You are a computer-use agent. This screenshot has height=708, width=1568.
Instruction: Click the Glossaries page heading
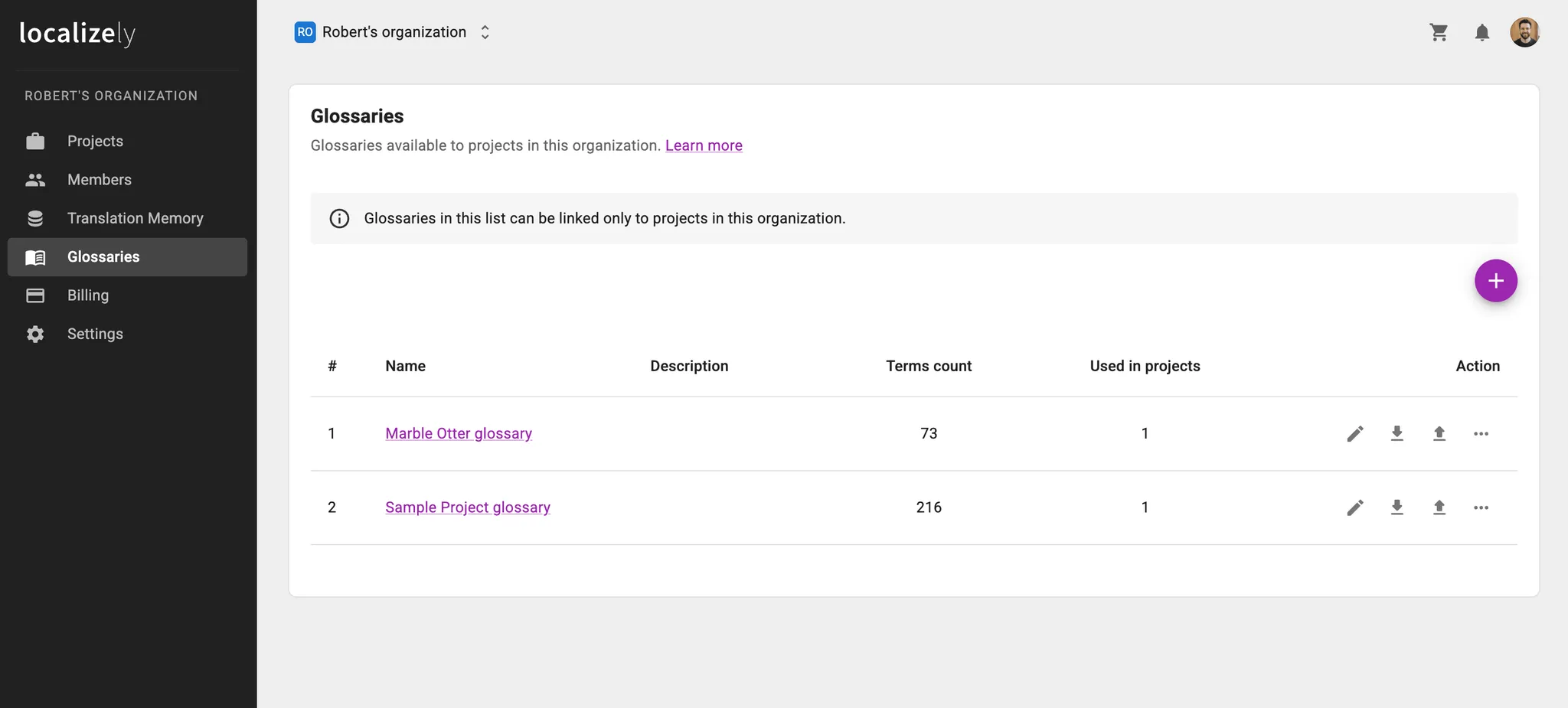pyautogui.click(x=357, y=116)
